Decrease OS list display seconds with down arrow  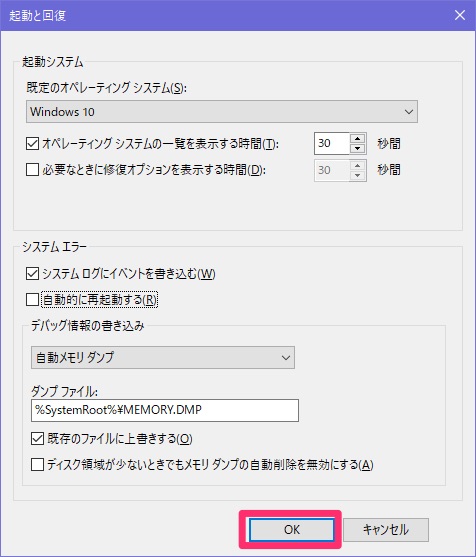[358, 148]
